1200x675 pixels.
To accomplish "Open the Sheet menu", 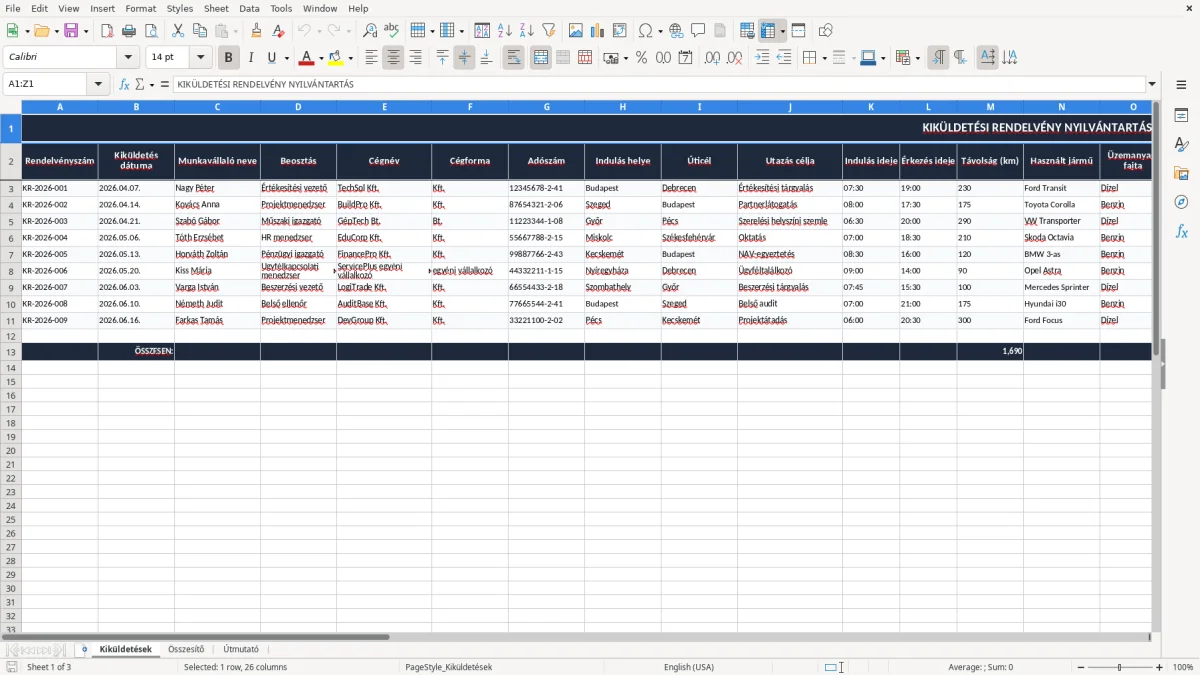I will [216, 8].
